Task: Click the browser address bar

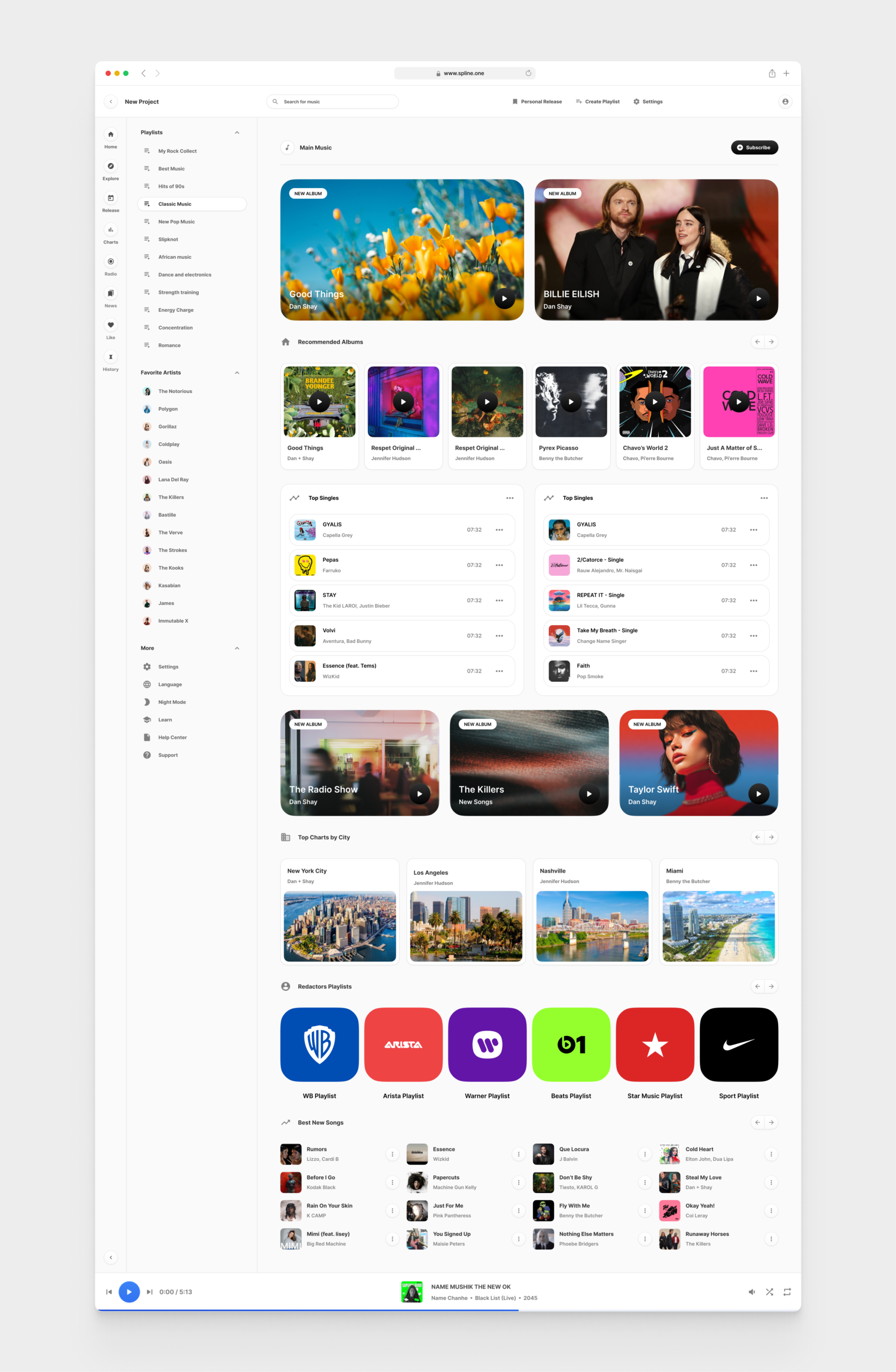Action: 465,73
